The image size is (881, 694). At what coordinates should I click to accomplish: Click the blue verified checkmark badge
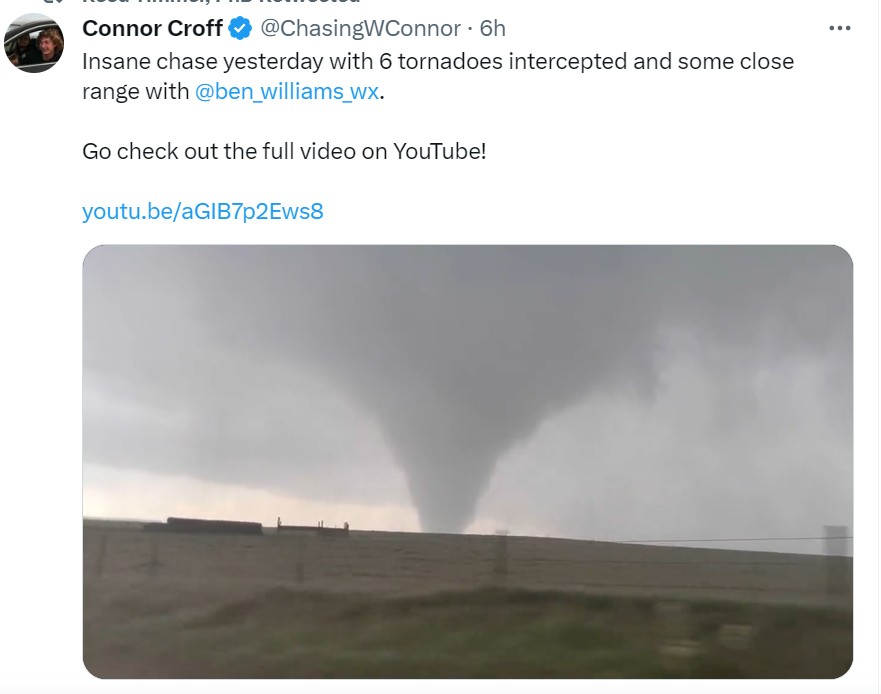pyautogui.click(x=240, y=28)
